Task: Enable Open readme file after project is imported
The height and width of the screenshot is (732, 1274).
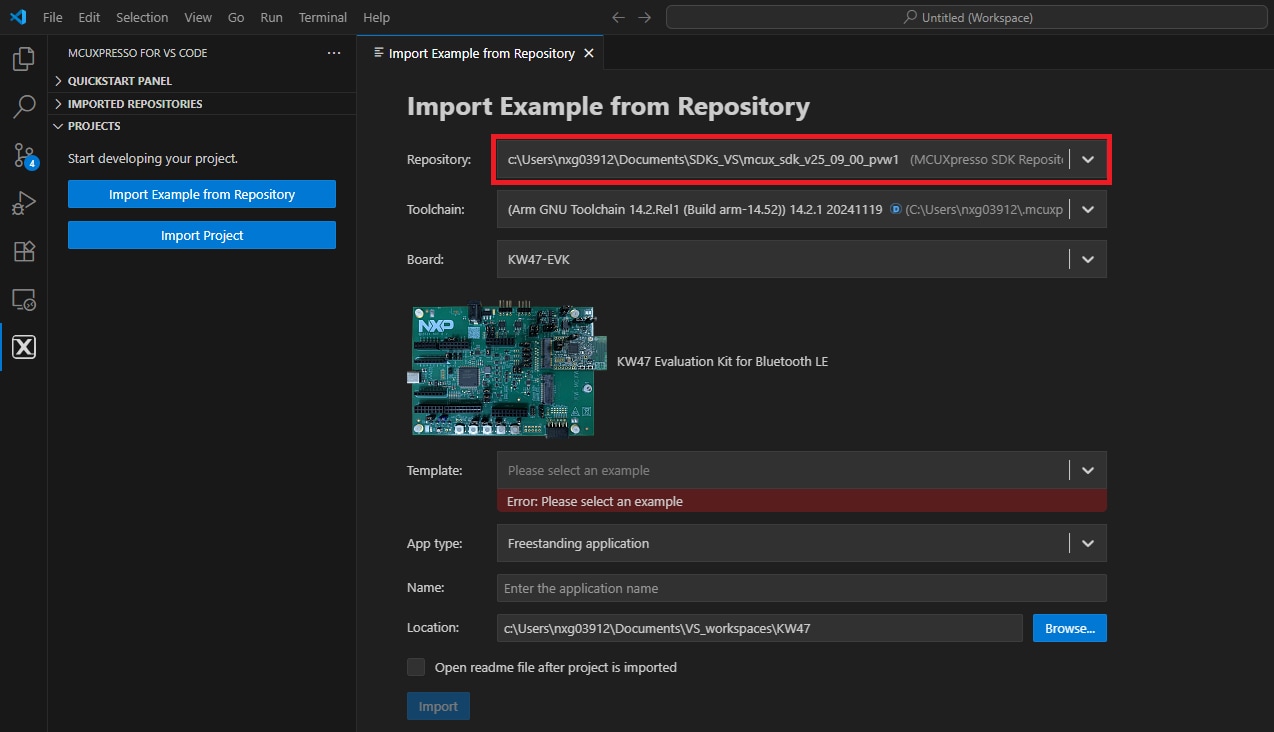Action: pyautogui.click(x=416, y=666)
